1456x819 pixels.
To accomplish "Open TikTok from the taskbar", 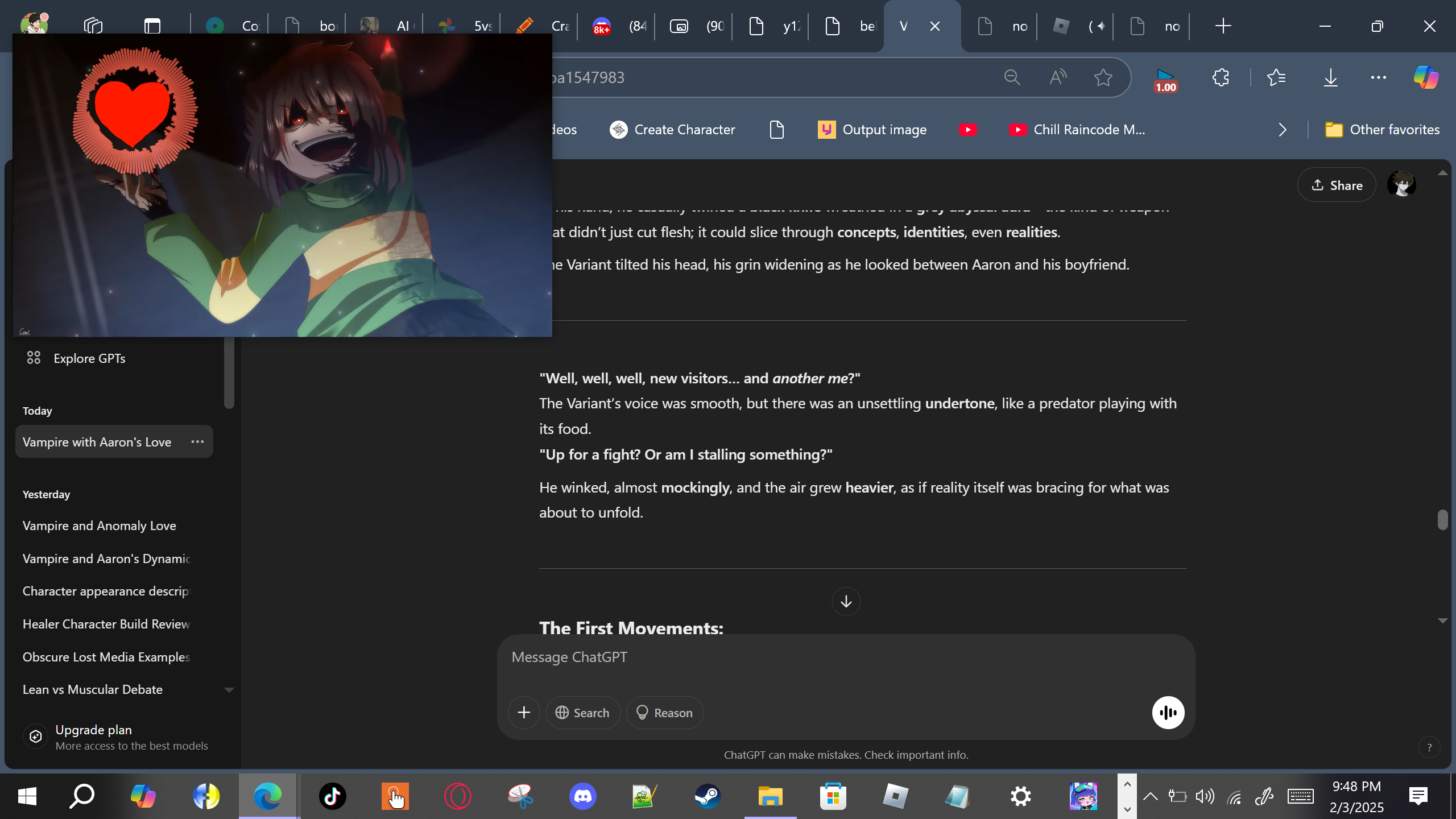I will 333,796.
